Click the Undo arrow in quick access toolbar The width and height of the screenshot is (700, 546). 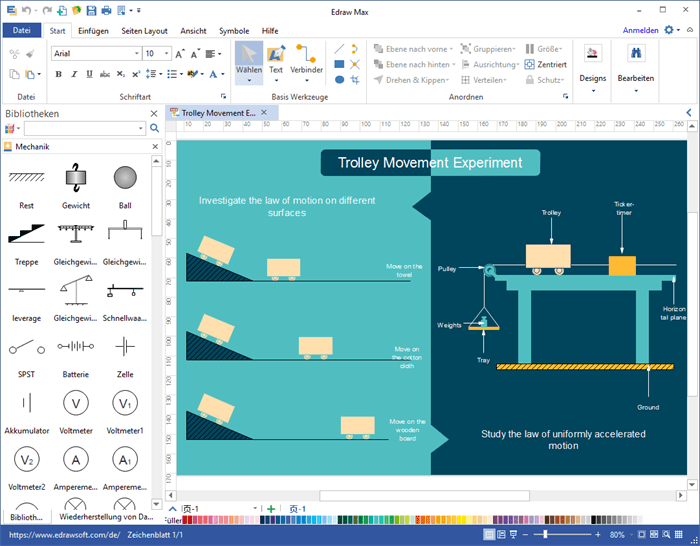click(x=26, y=10)
